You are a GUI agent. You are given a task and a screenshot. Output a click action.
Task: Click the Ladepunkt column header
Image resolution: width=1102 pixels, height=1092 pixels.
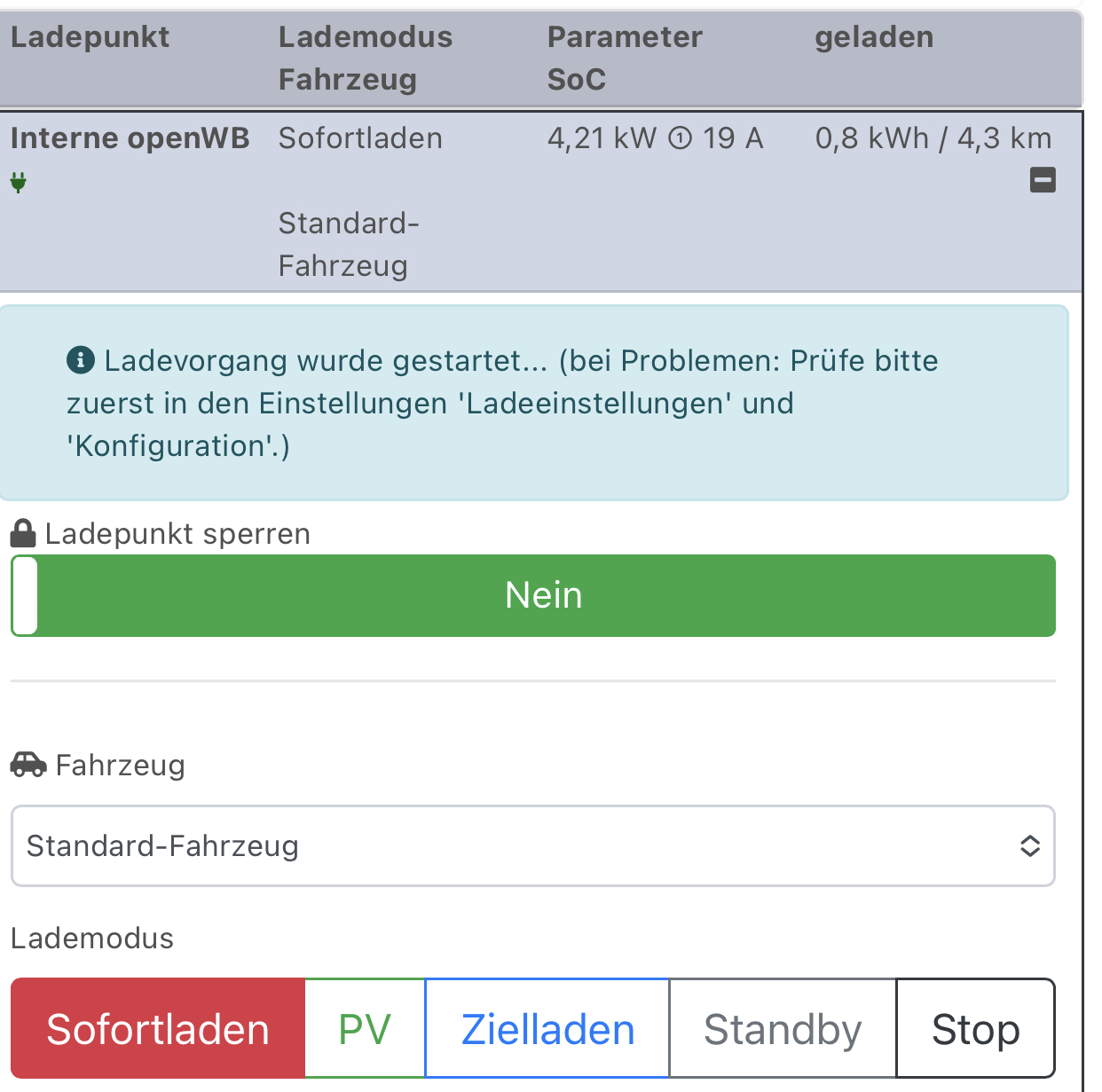[90, 37]
